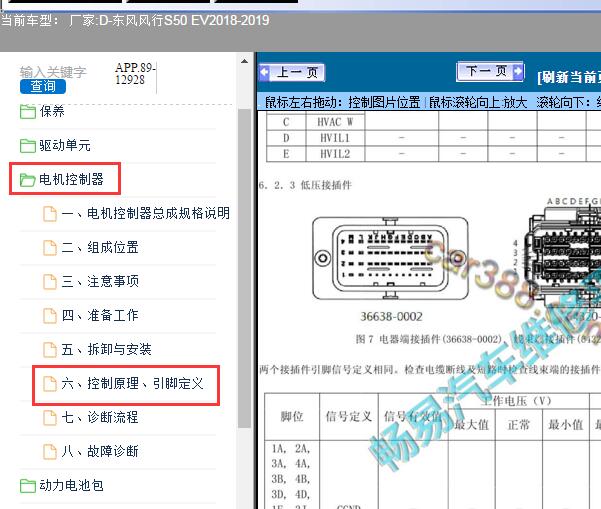The height and width of the screenshot is (509, 601).
Task: Click the 脚位 table header
Action: click(292, 416)
